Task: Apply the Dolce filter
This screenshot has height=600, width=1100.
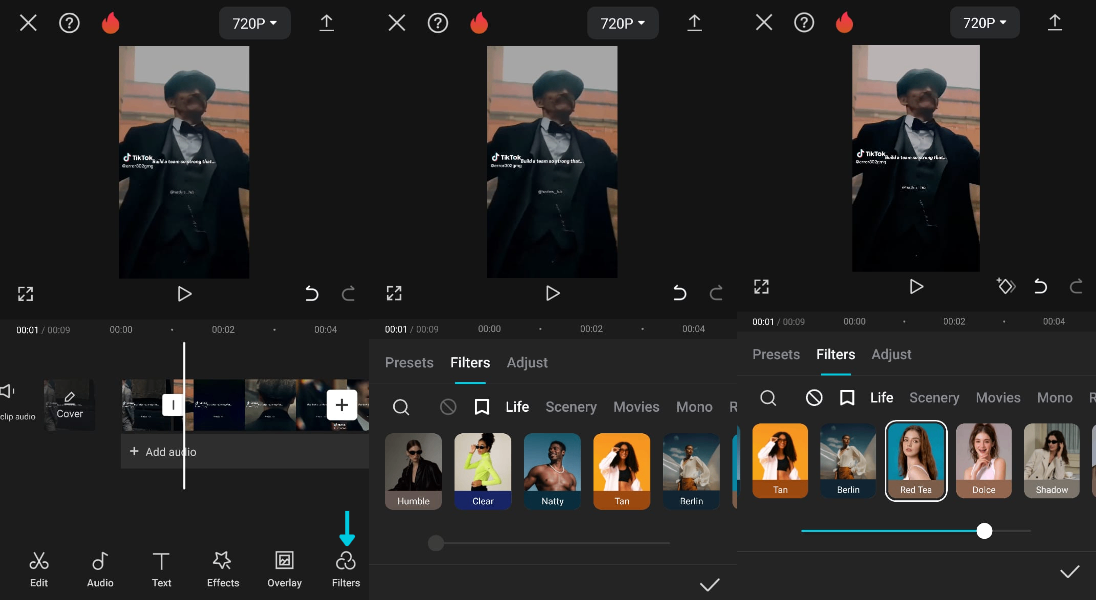Action: tap(984, 461)
